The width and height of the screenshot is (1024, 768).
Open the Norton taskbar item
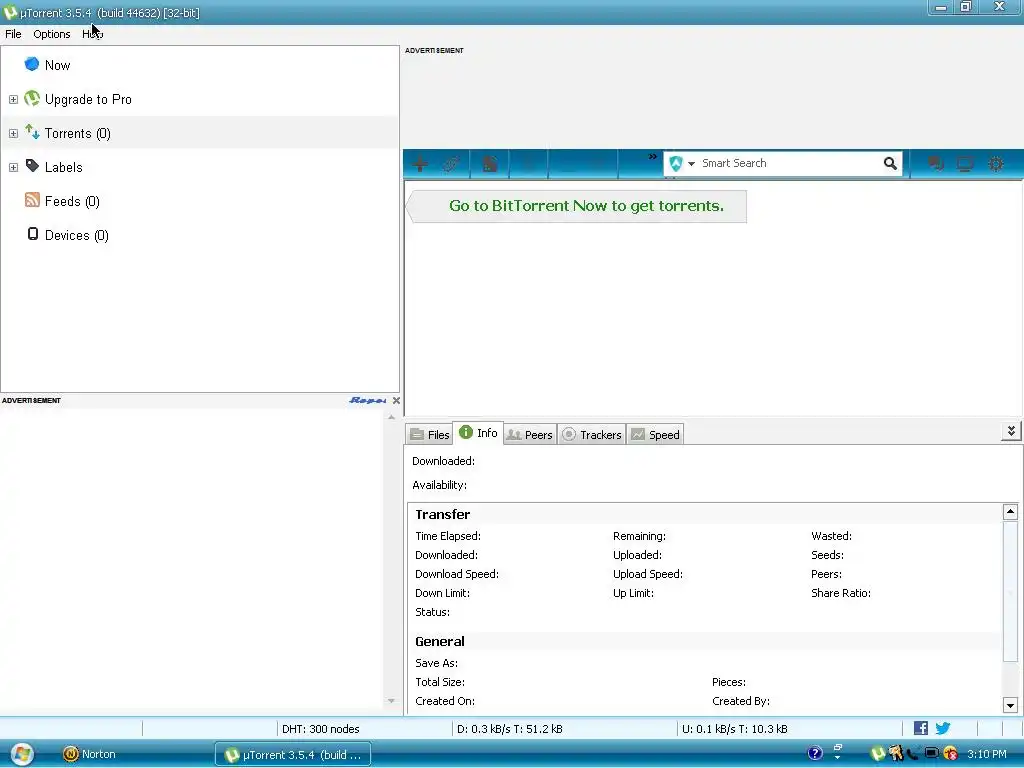89,754
